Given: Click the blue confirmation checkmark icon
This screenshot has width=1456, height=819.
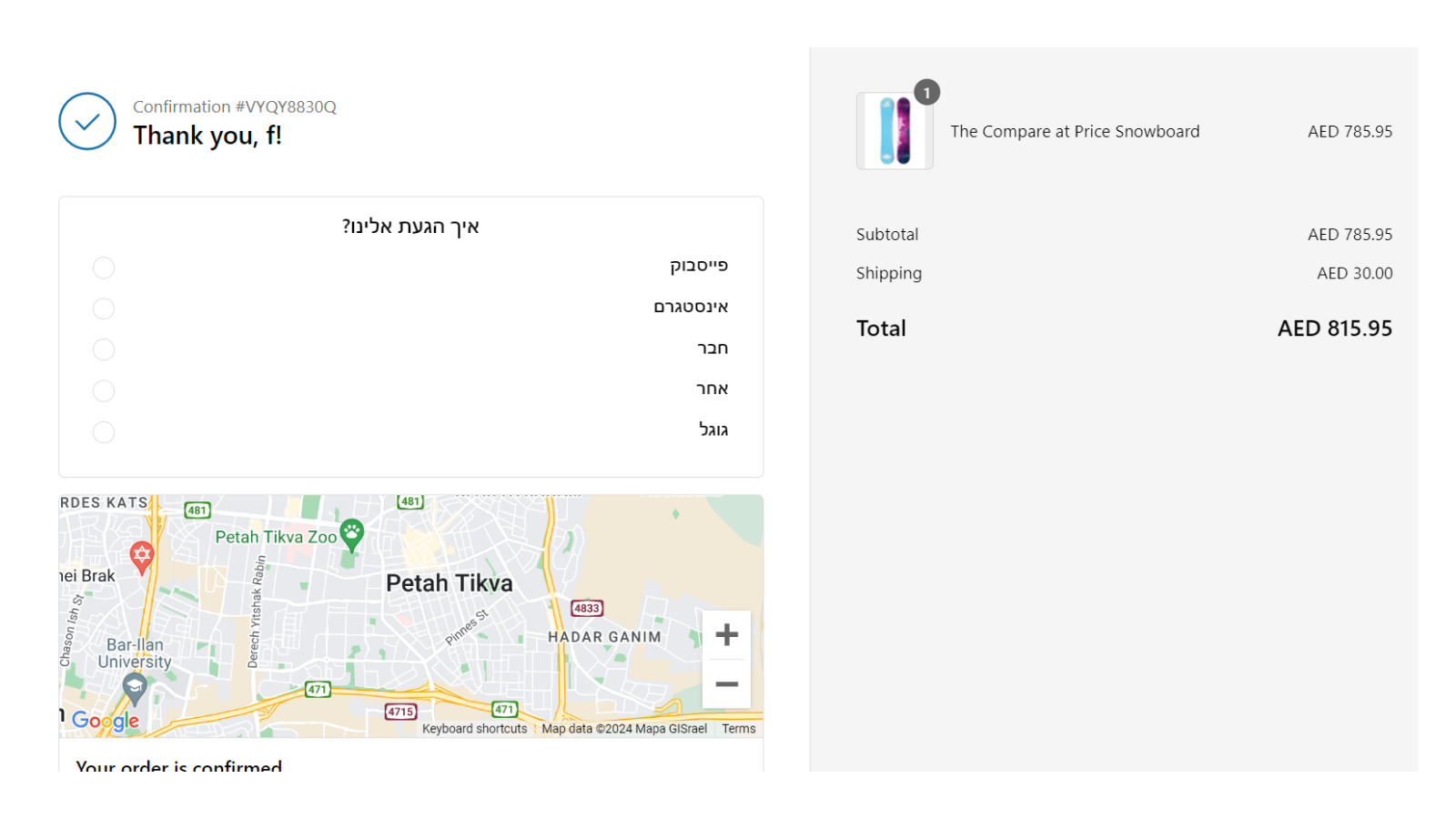Looking at the screenshot, I should coord(86,120).
